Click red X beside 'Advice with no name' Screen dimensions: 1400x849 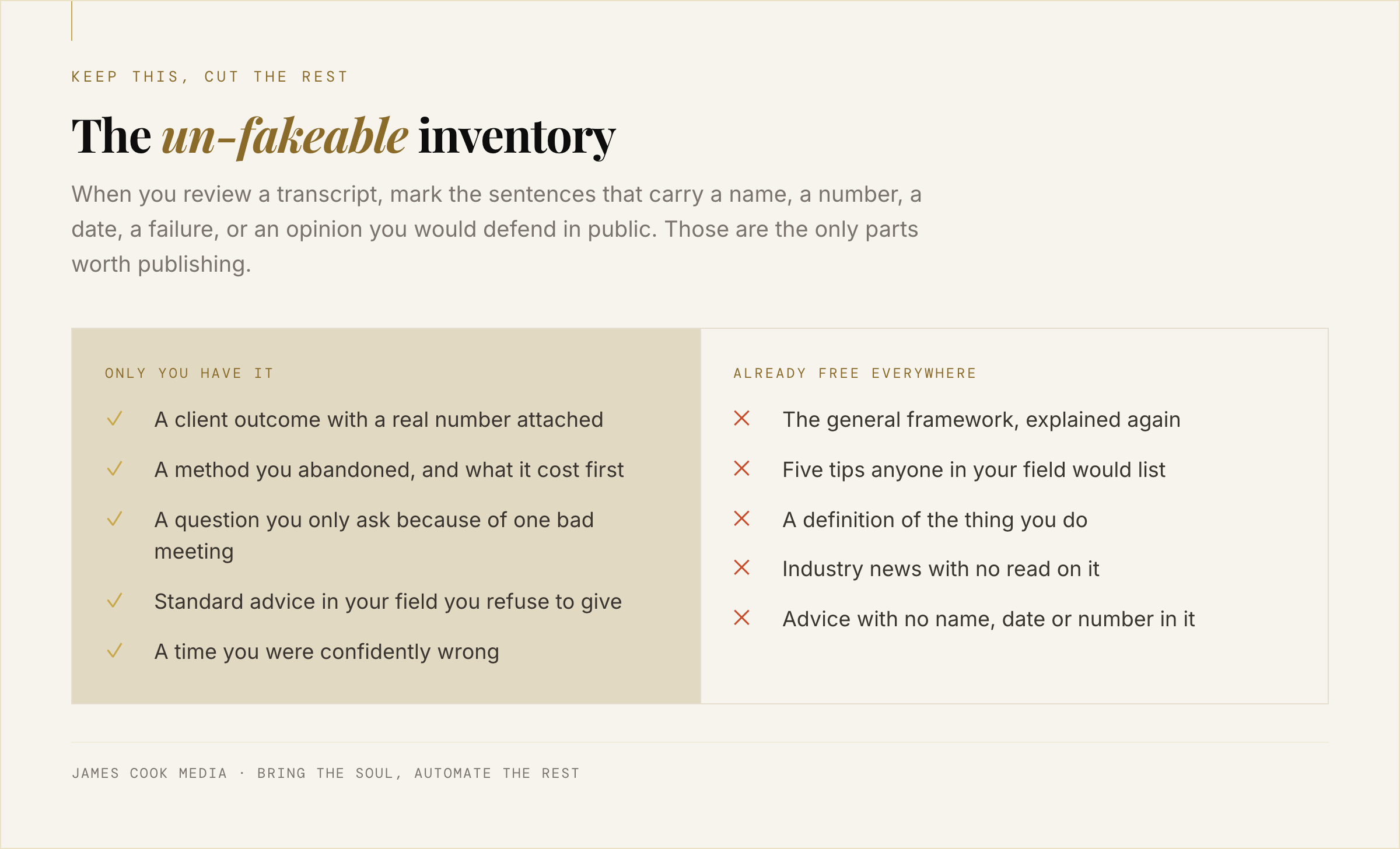click(x=741, y=618)
